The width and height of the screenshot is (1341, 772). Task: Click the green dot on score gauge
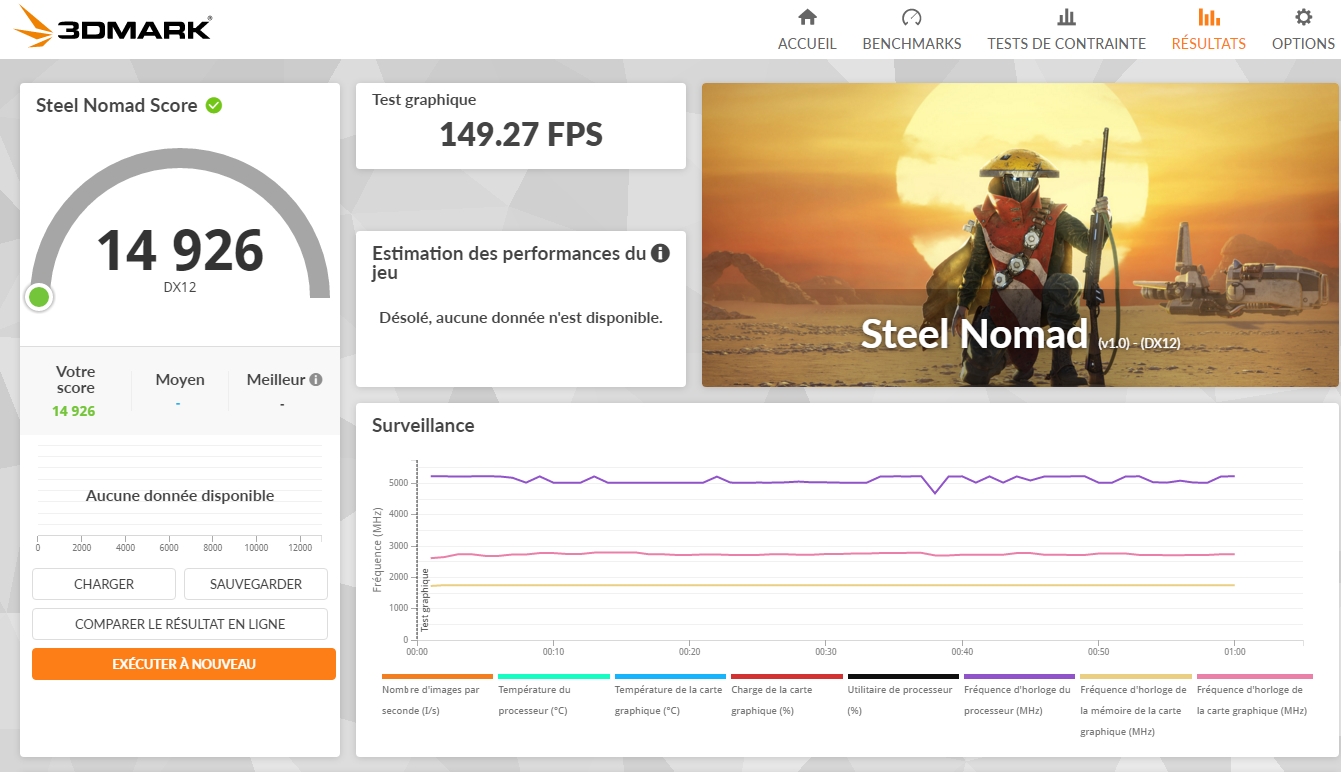[39, 297]
